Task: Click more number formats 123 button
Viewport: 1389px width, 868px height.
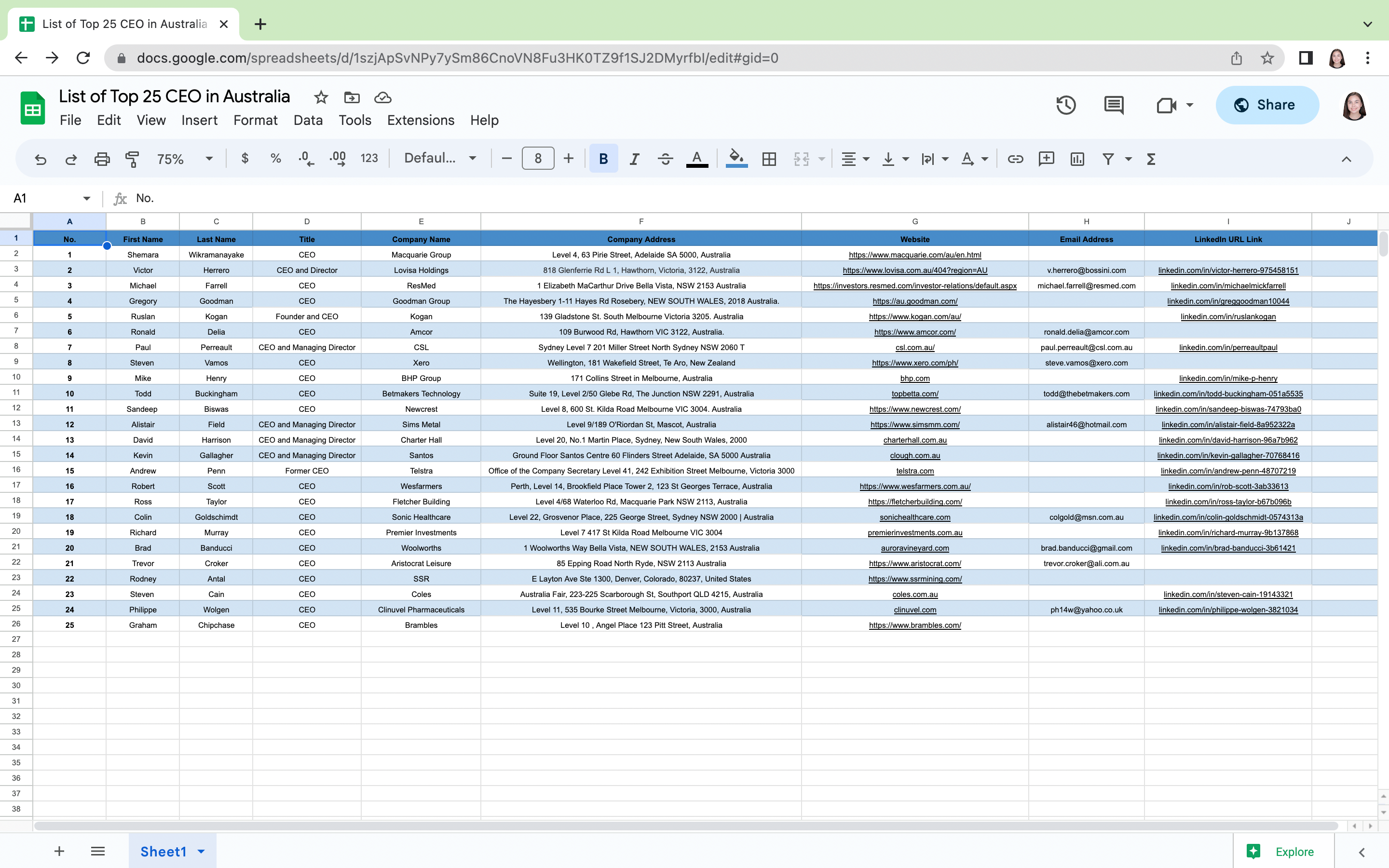Action: coord(369,159)
